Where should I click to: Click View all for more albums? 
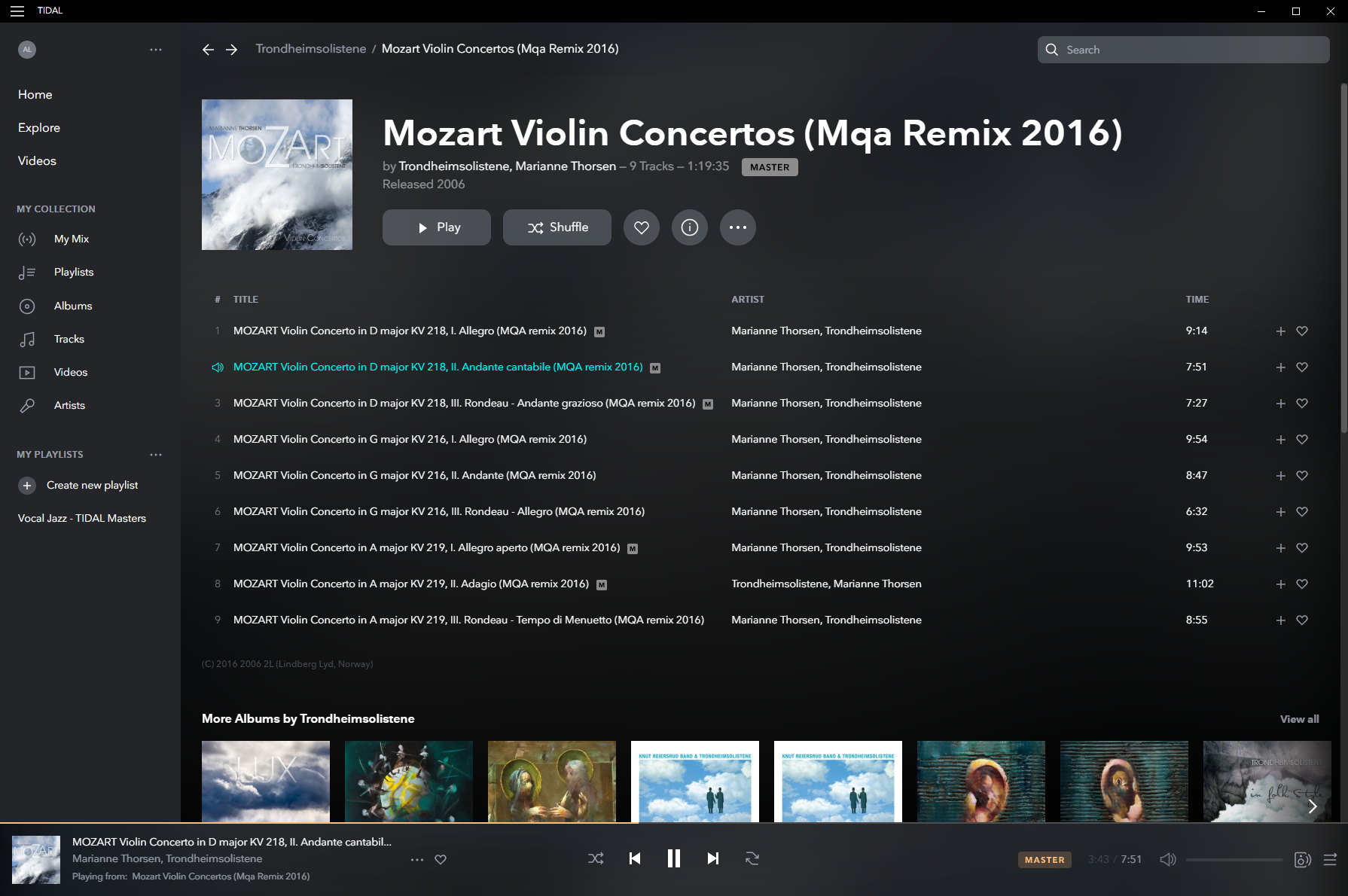pos(1299,720)
